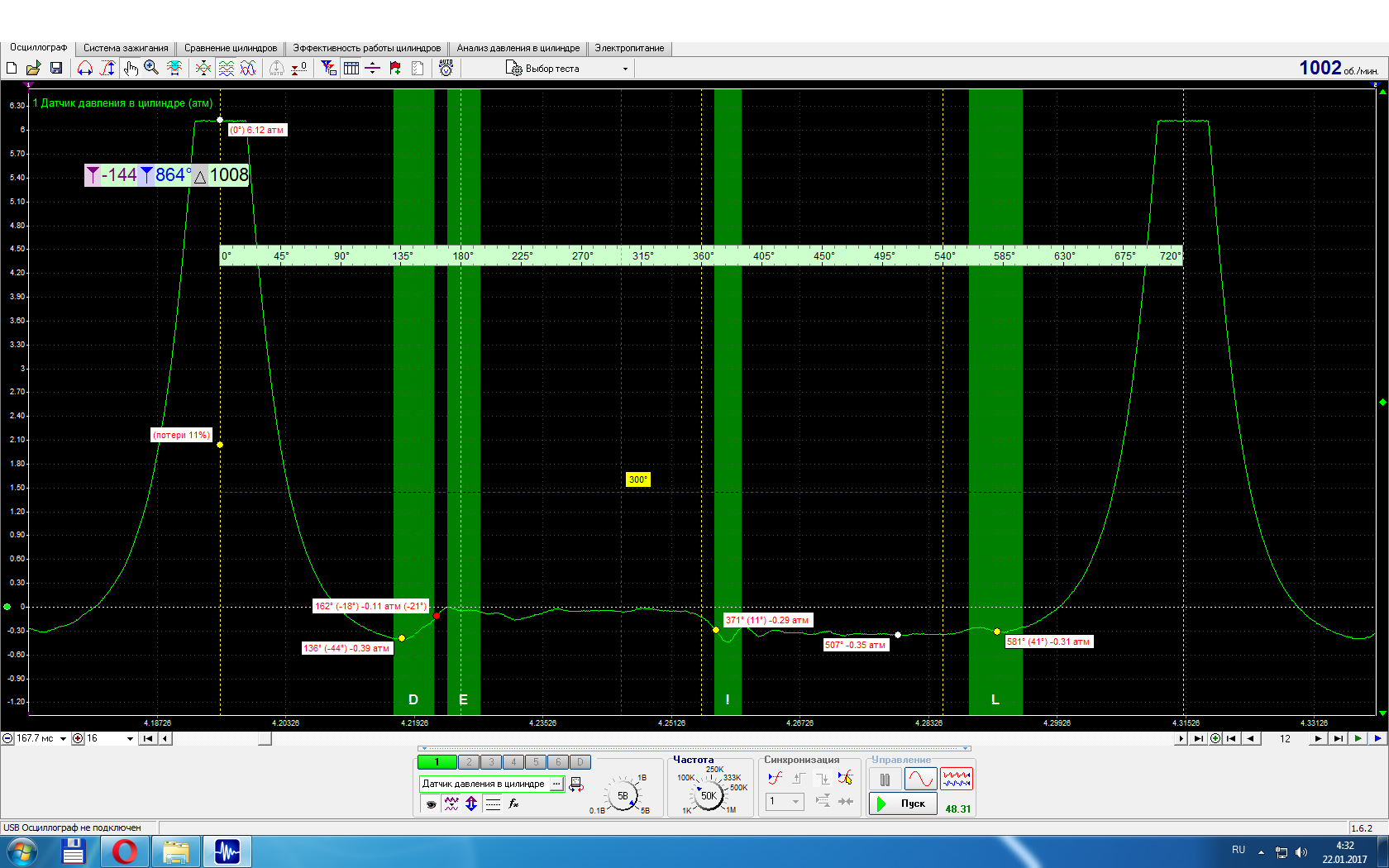
Task: Open the Эффективность работы цилиндров tab
Action: pyautogui.click(x=367, y=48)
